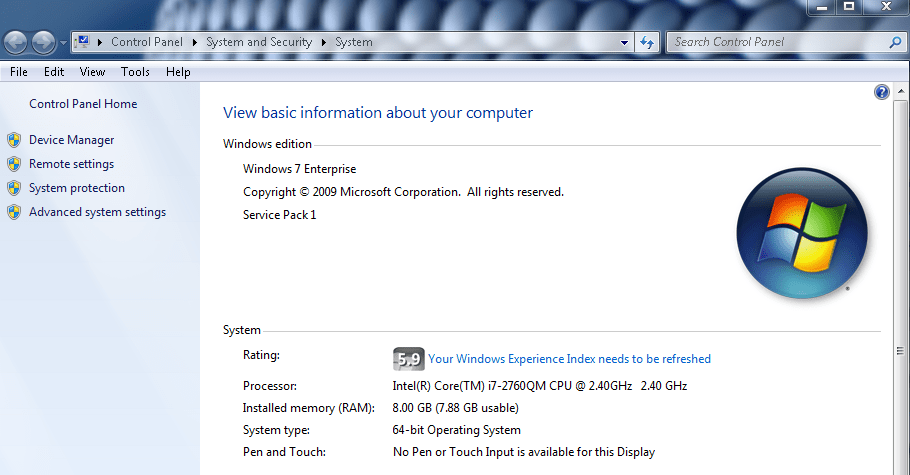
Task: Click the magnifier search icon
Action: (x=895, y=42)
